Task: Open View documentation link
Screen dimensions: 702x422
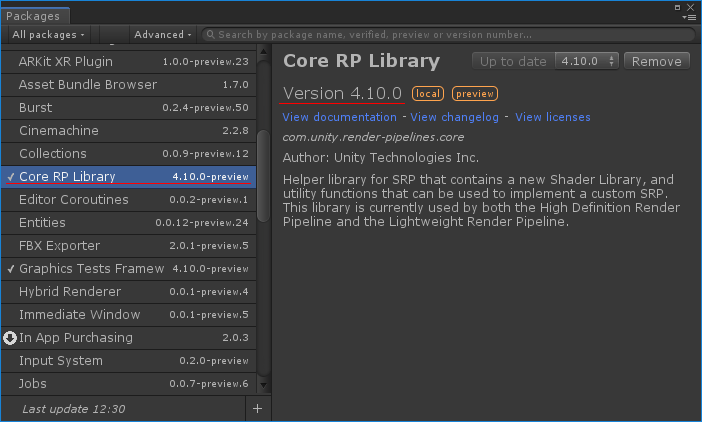Action: pos(339,117)
